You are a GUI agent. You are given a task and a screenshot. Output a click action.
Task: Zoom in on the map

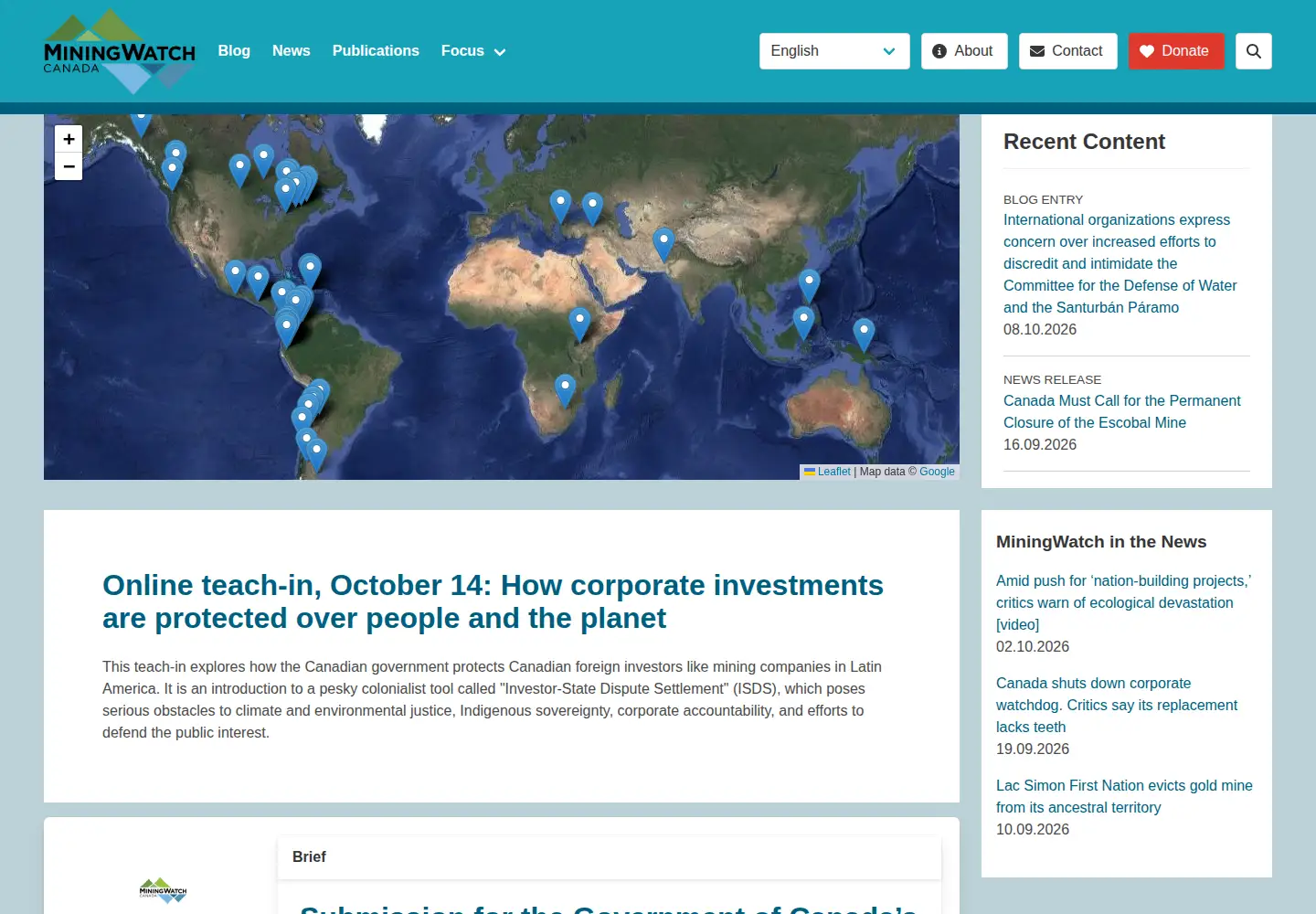point(69,139)
